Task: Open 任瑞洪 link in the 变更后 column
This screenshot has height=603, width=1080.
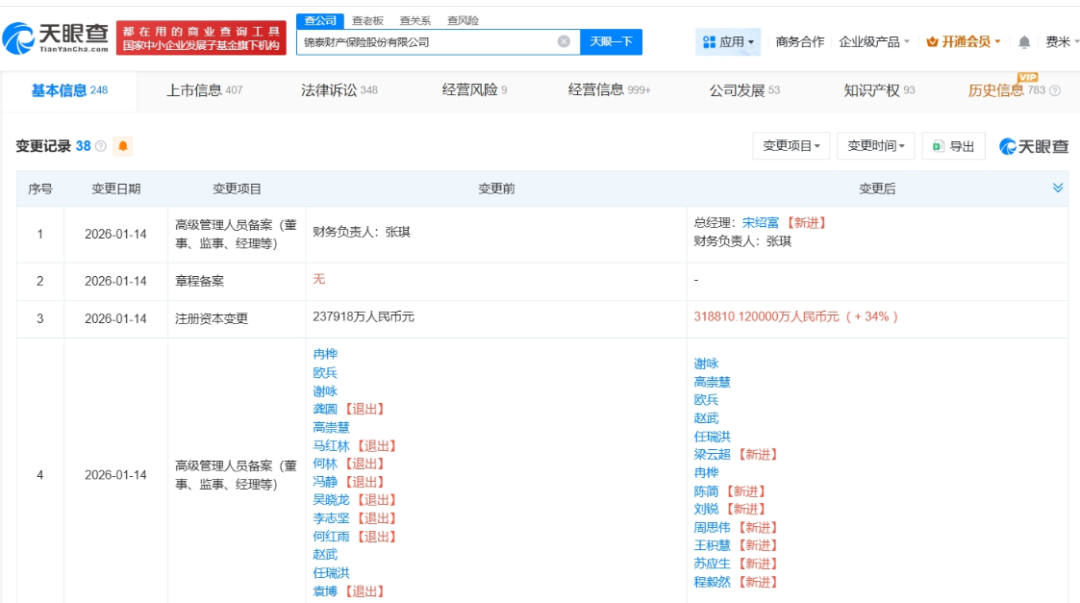Action: [712, 437]
